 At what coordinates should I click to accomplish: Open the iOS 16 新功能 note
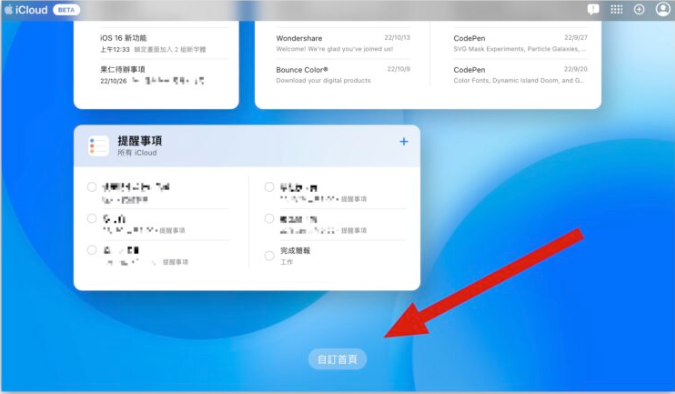(x=164, y=43)
